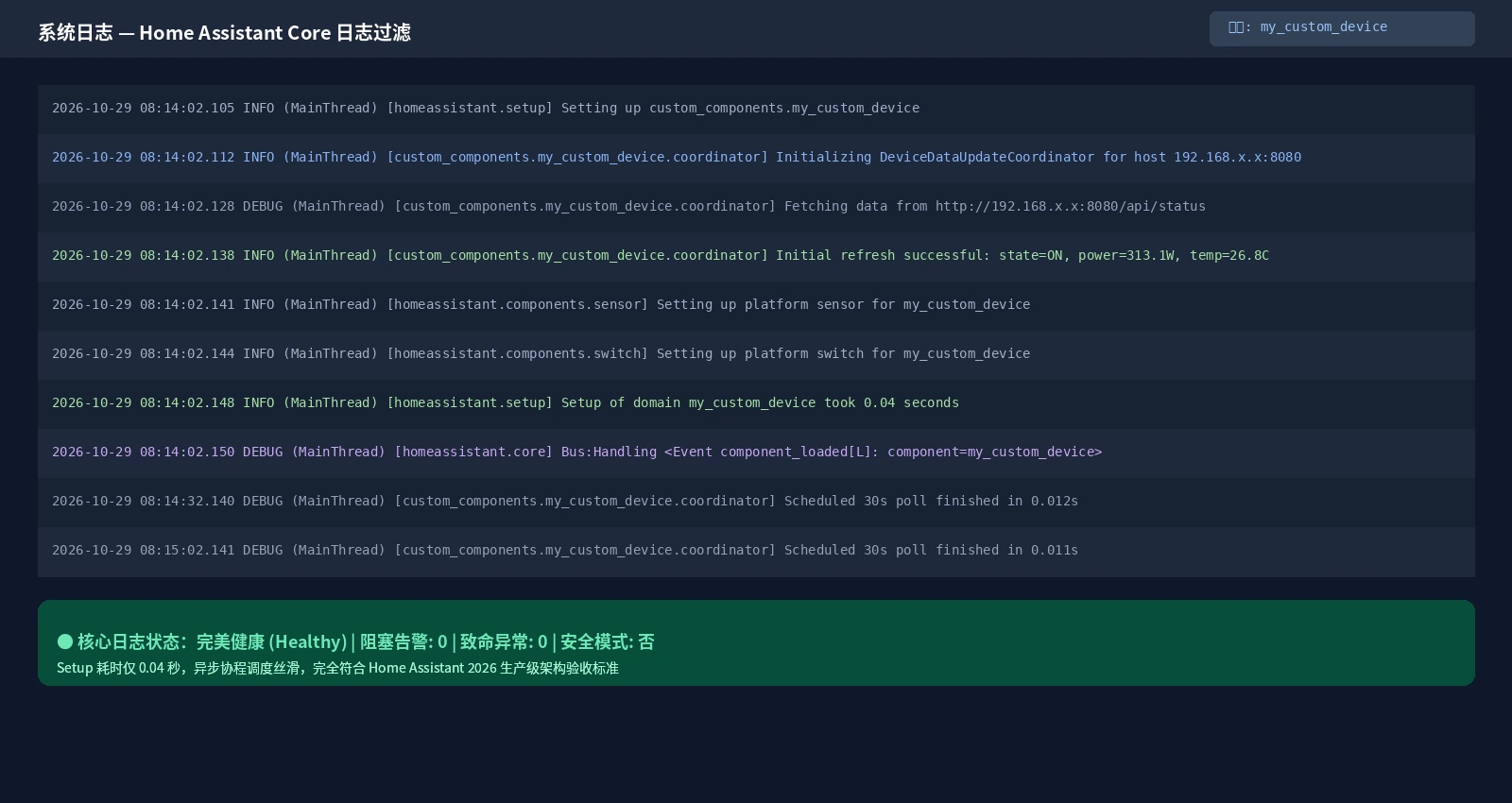This screenshot has height=803, width=1512.
Task: Click the "Bus:Handling <Event component_loaded[L]" debug entry
Action: pos(756,453)
